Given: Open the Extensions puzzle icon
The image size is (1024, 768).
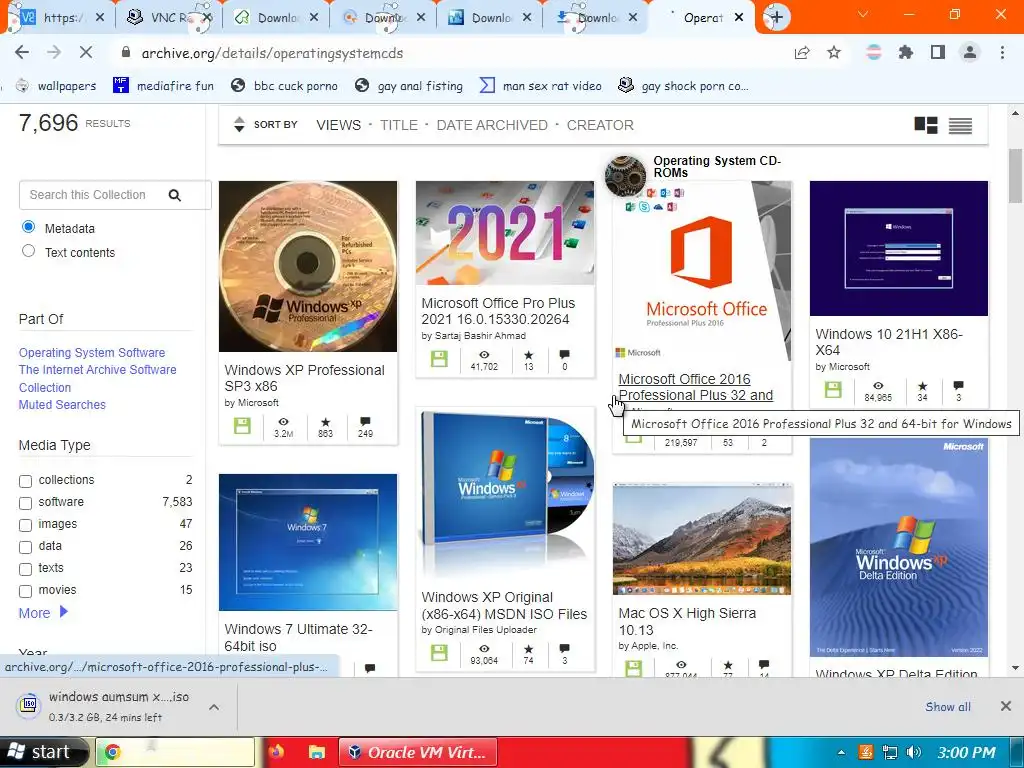Looking at the screenshot, I should 905,52.
